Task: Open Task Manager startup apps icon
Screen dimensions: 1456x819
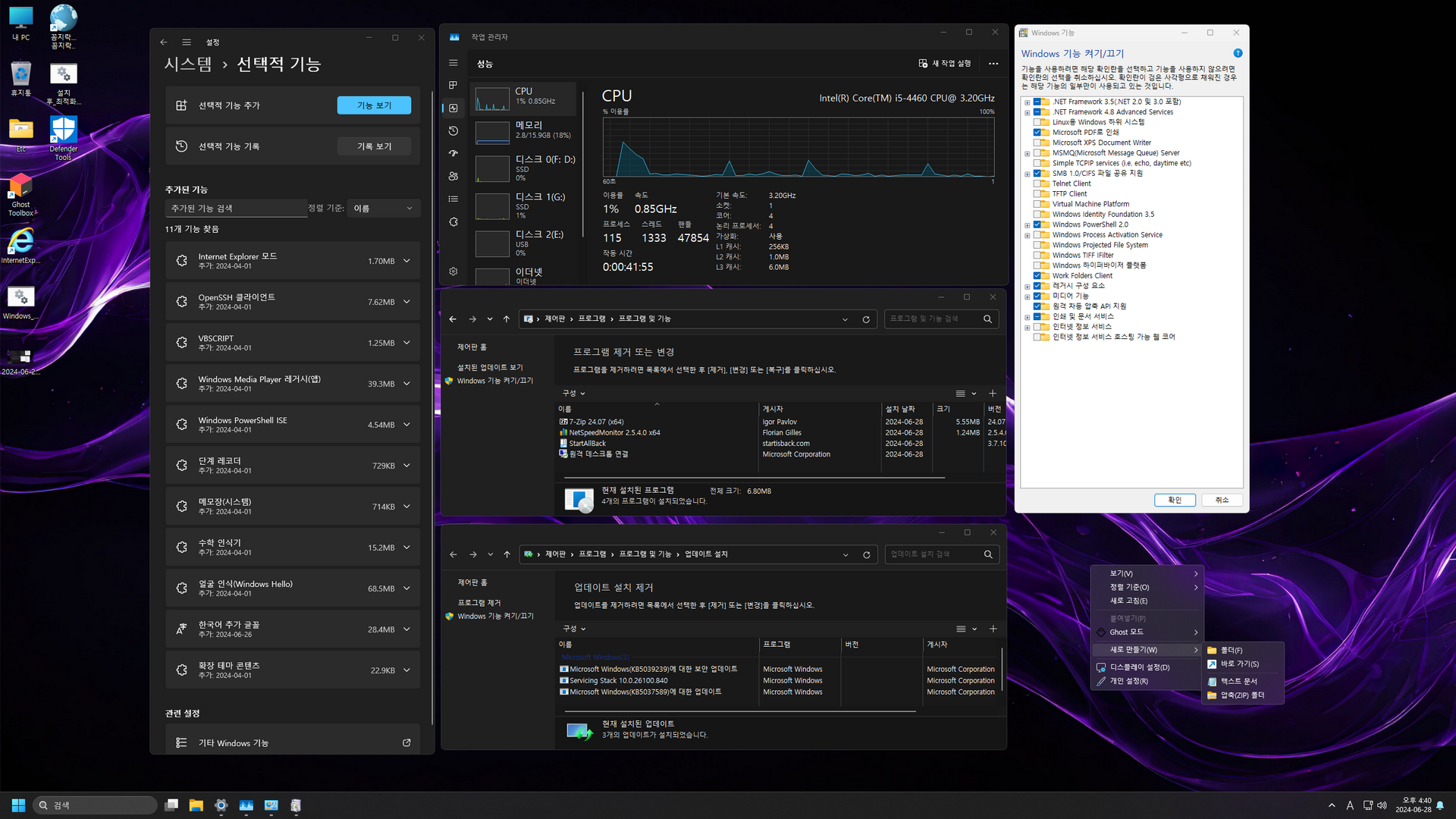Action: click(453, 153)
